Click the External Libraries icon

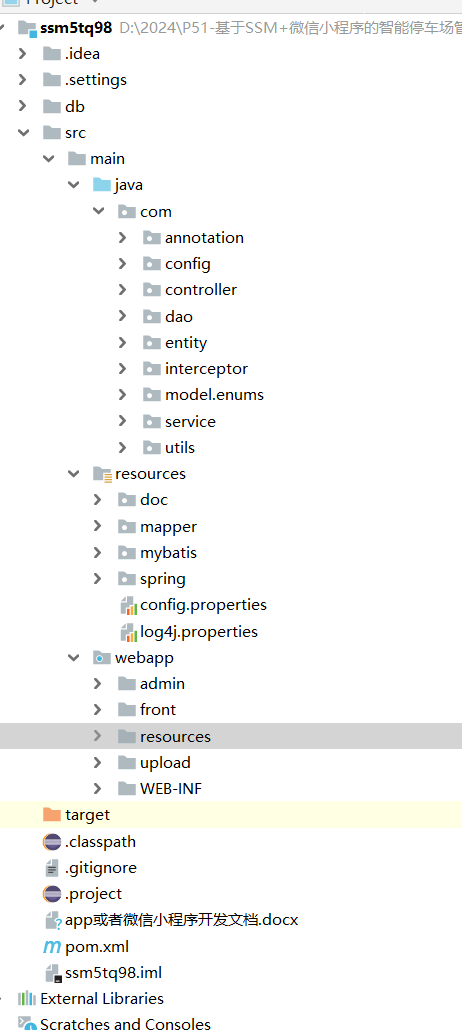(27, 998)
